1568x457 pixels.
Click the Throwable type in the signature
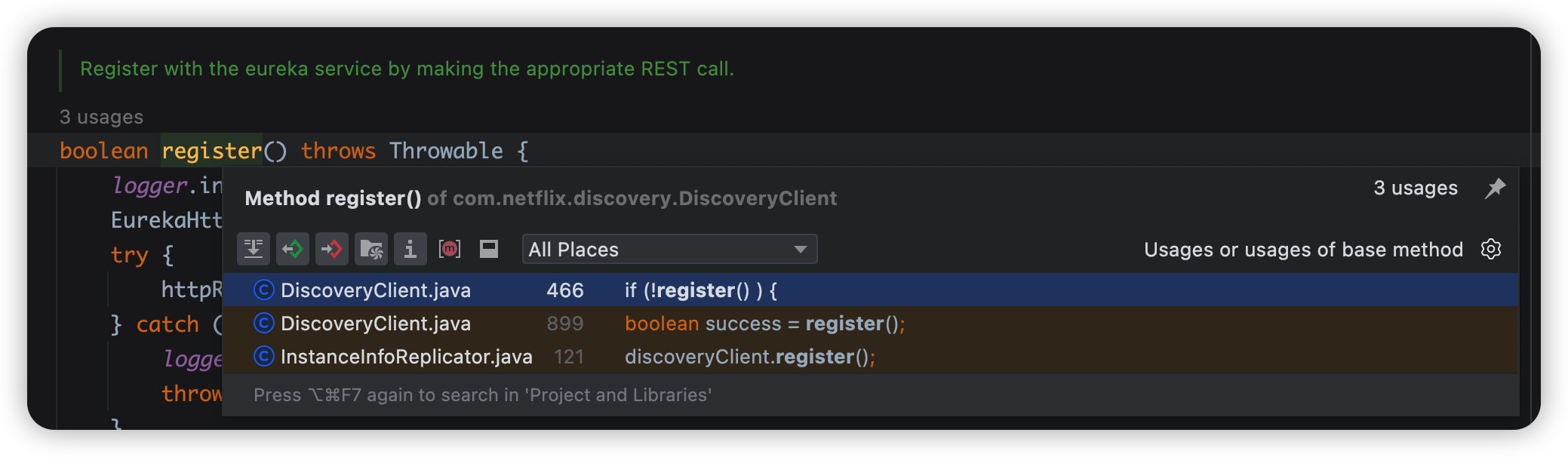coord(446,151)
